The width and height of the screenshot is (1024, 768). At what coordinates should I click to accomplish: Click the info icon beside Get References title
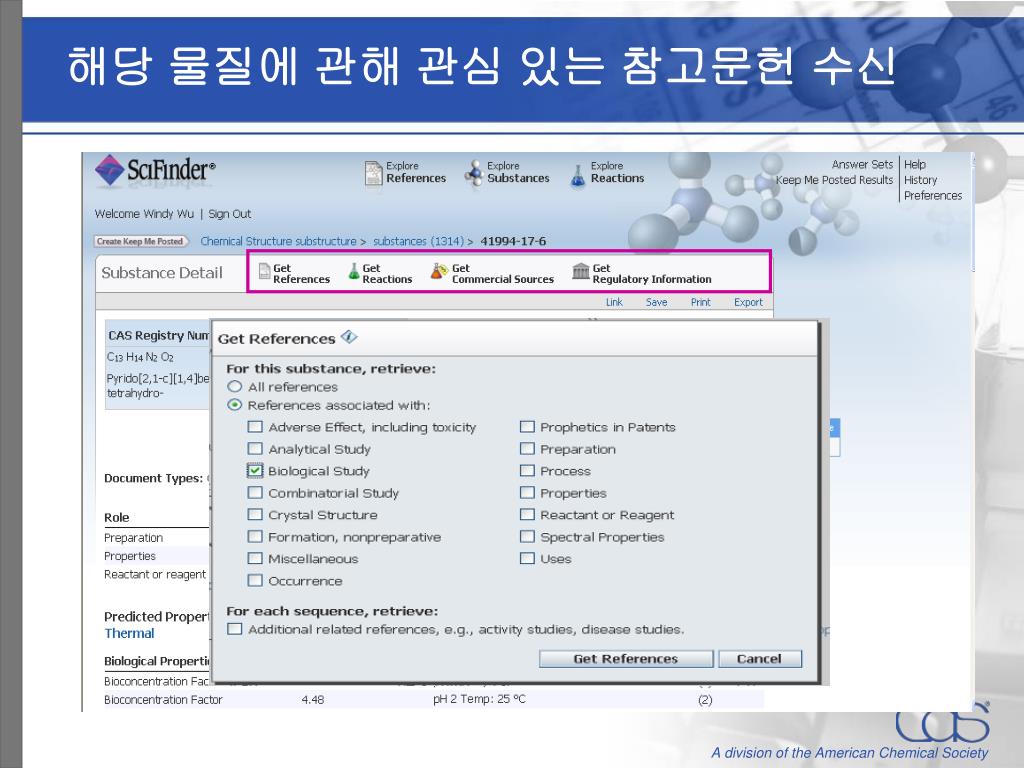tap(349, 337)
